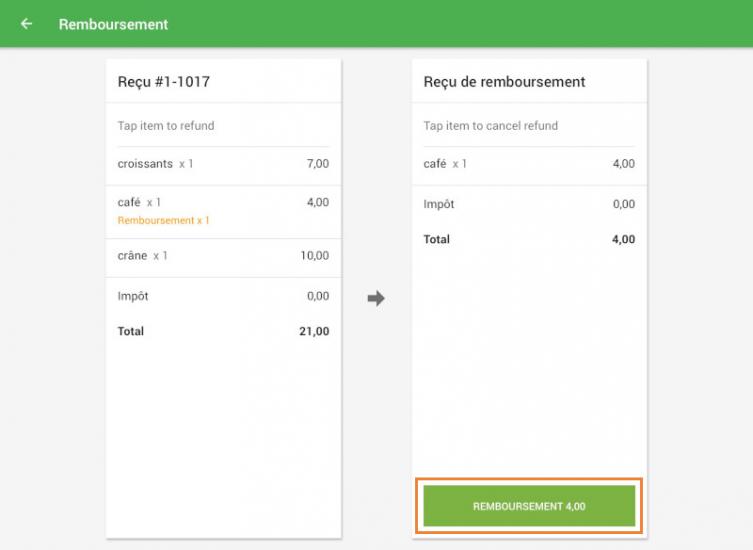Click the café price in refund receipt
Image resolution: width=753 pixels, height=550 pixels.
point(623,164)
